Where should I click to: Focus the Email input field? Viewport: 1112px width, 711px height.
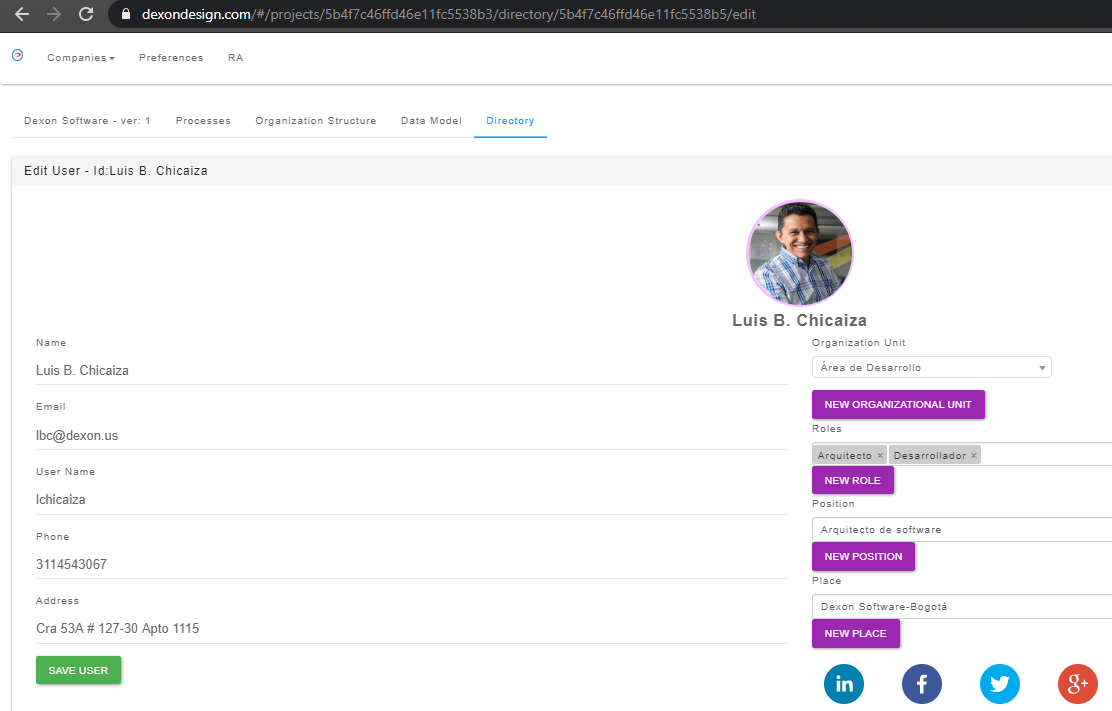click(x=410, y=436)
